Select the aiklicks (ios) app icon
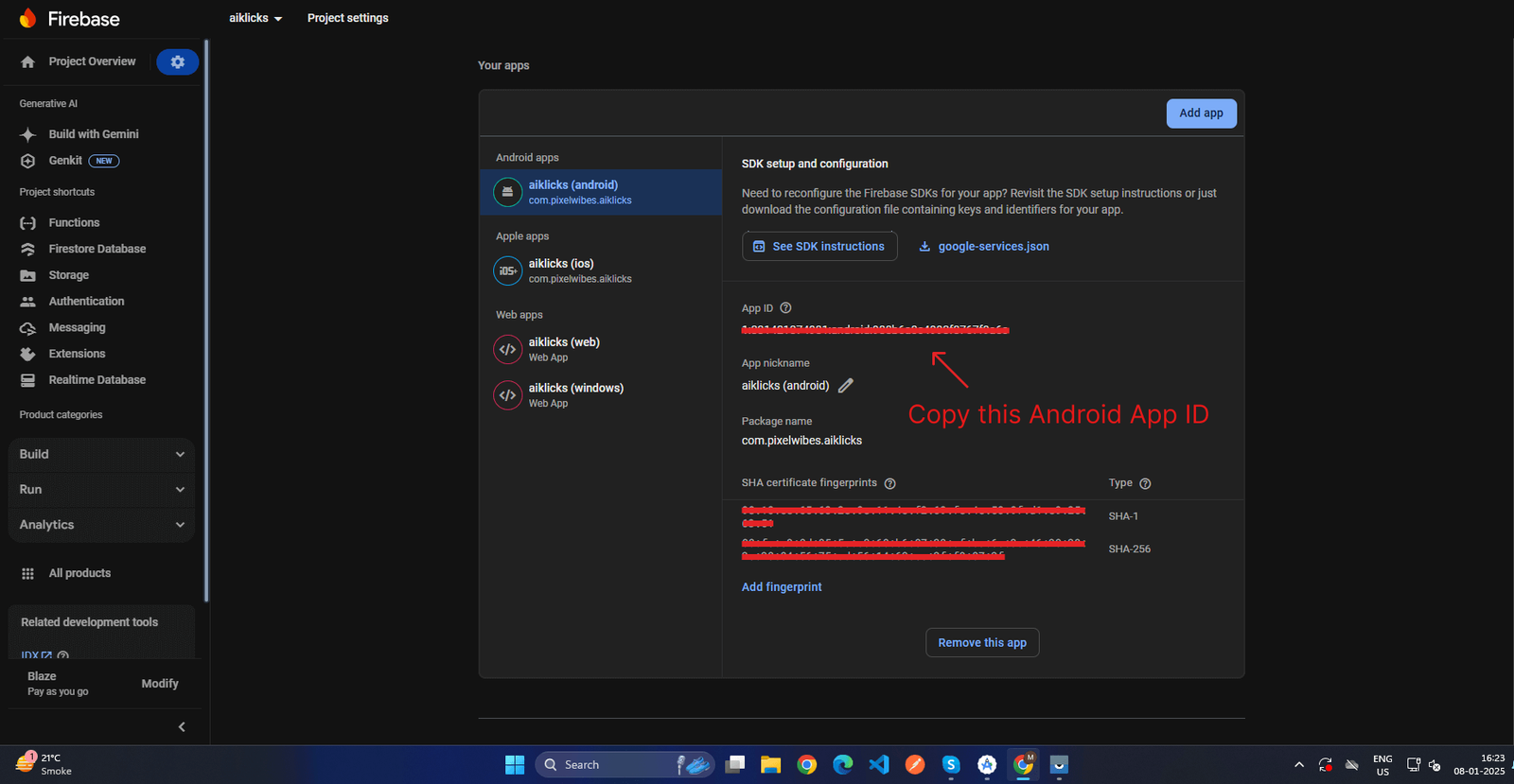1514x784 pixels. [508, 271]
